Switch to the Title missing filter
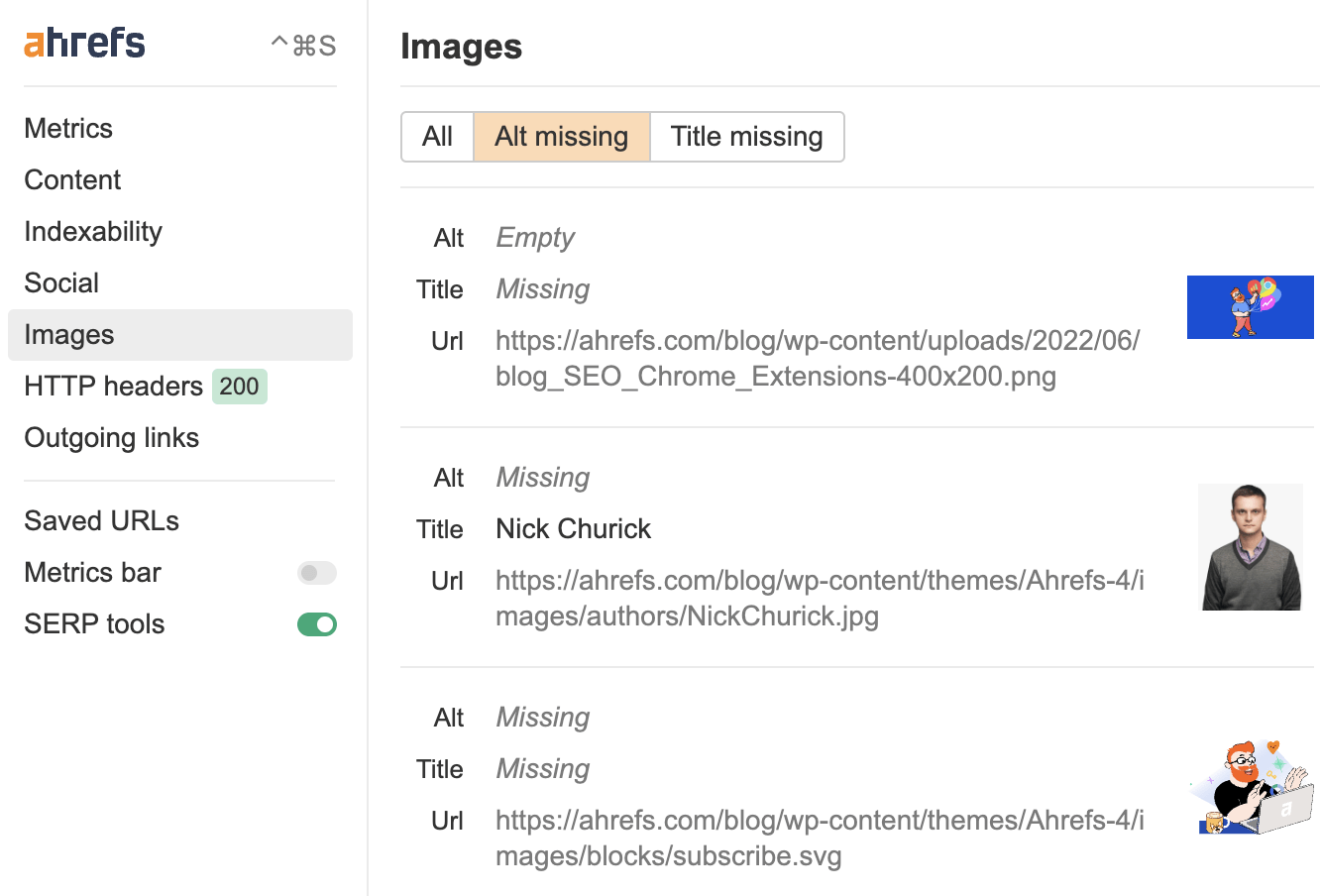The height and width of the screenshot is (896, 1320). [x=747, y=137]
